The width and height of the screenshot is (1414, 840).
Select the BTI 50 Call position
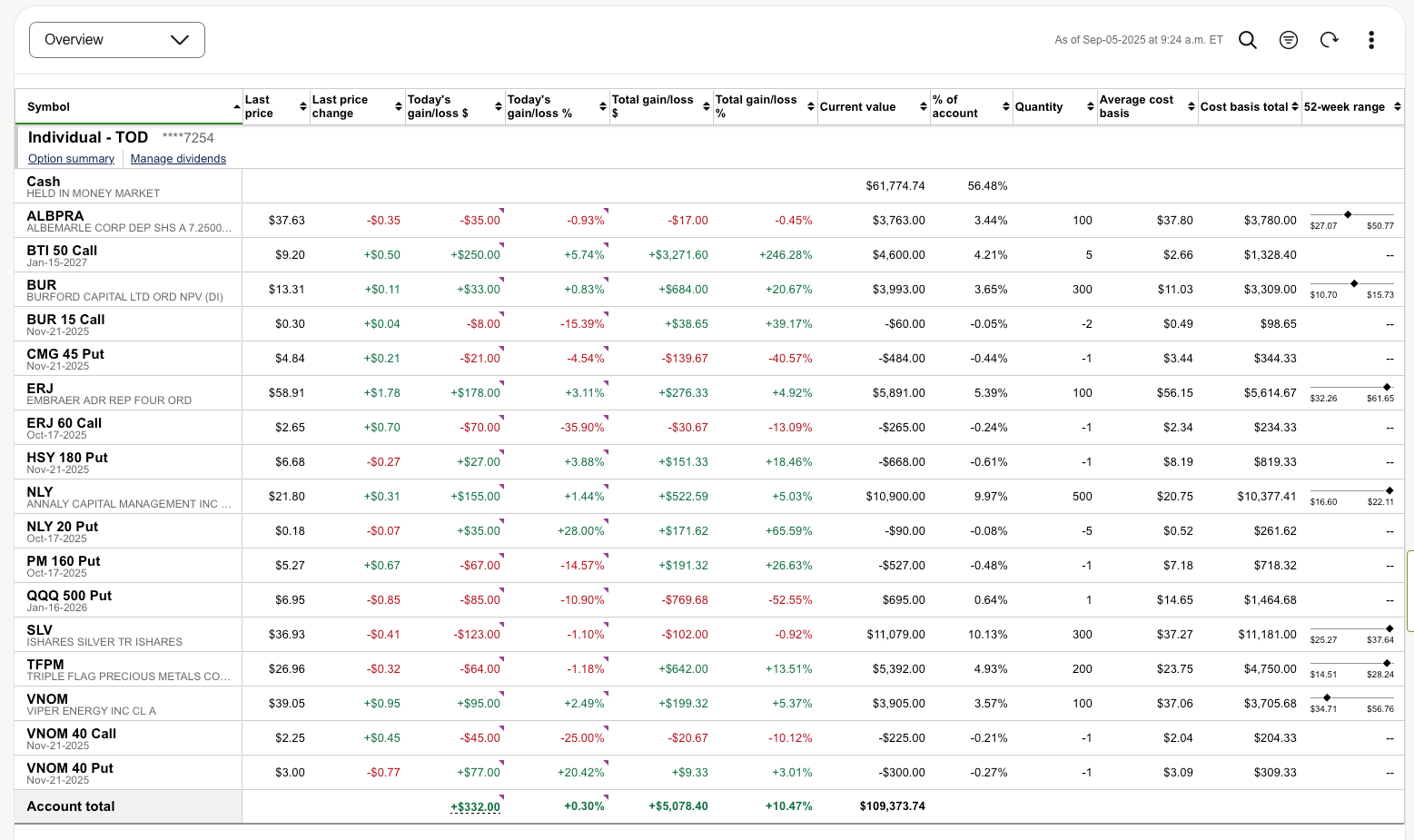click(62, 251)
